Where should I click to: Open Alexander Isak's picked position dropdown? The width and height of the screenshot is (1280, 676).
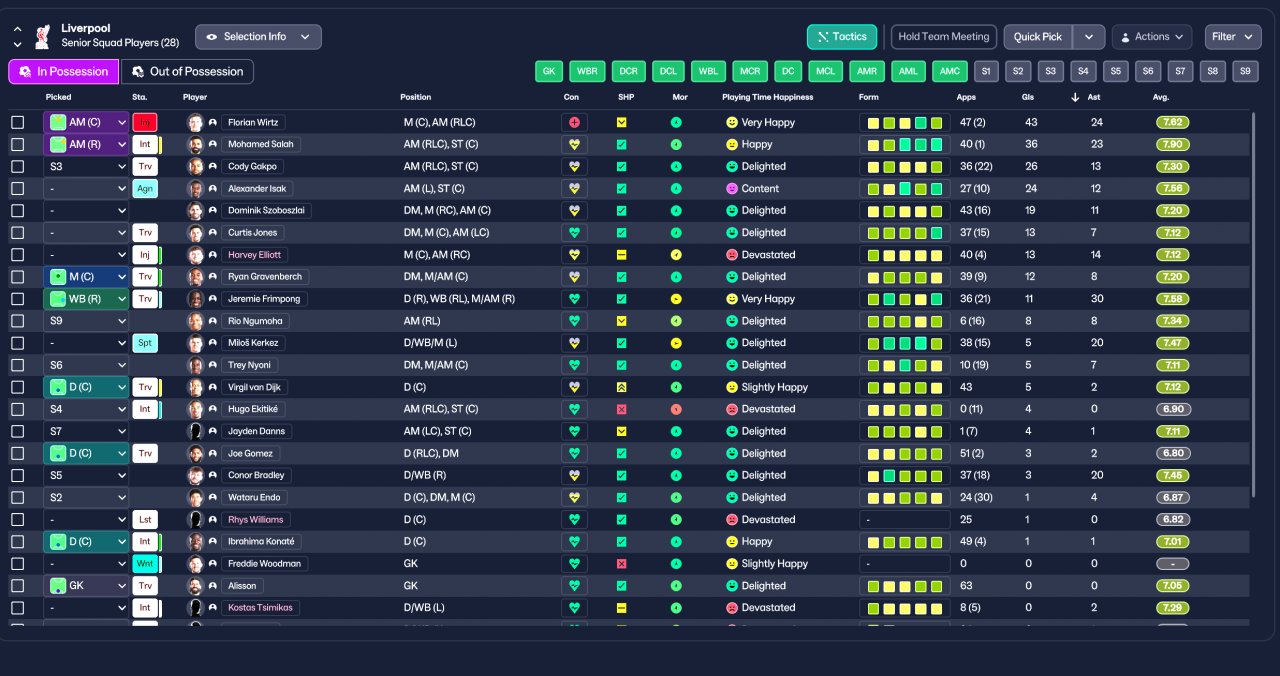(86, 188)
